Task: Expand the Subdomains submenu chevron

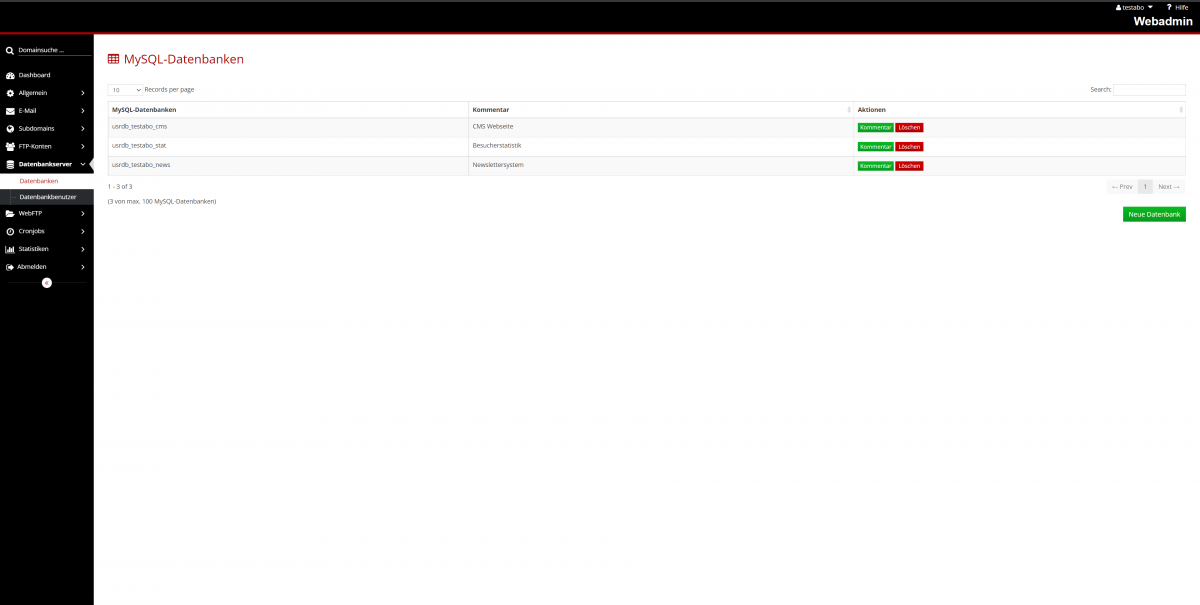Action: (x=83, y=129)
